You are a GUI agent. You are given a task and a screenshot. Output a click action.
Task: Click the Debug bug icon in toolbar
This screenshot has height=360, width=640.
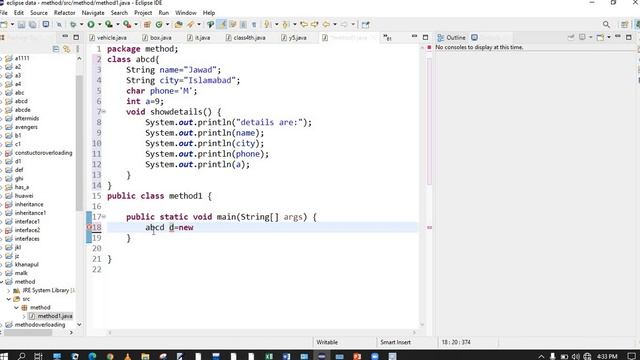pyautogui.click(x=73, y=24)
